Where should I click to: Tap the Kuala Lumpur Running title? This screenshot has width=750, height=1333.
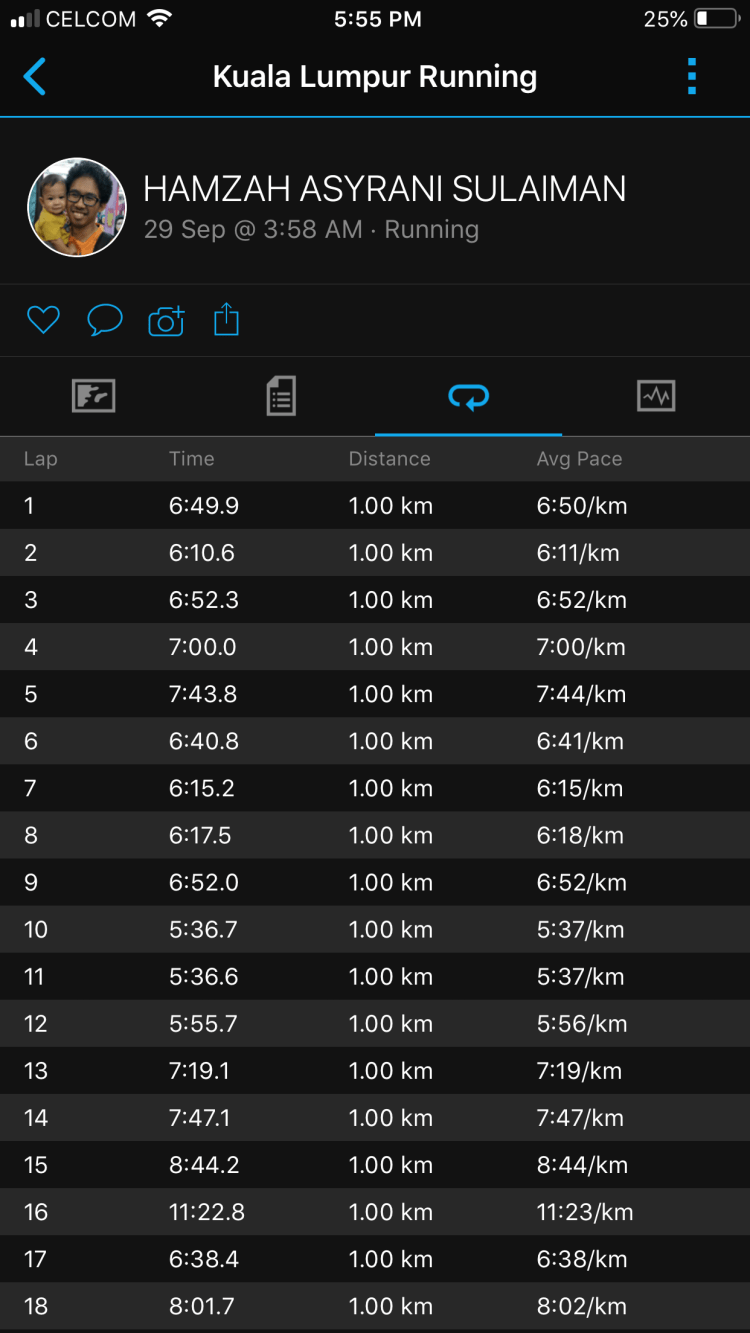tap(375, 77)
